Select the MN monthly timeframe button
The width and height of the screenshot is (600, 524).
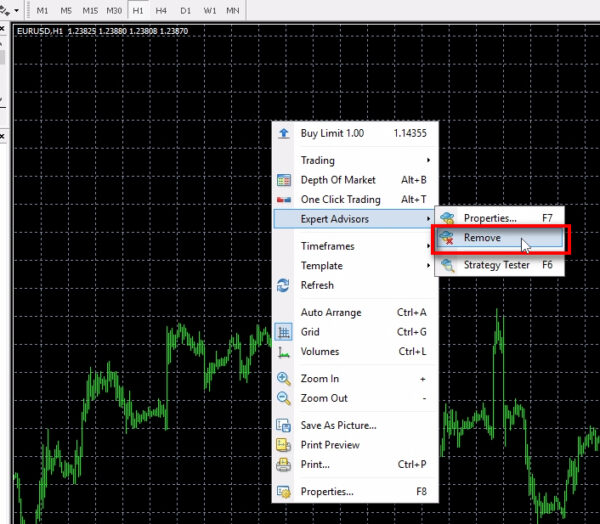(232, 10)
